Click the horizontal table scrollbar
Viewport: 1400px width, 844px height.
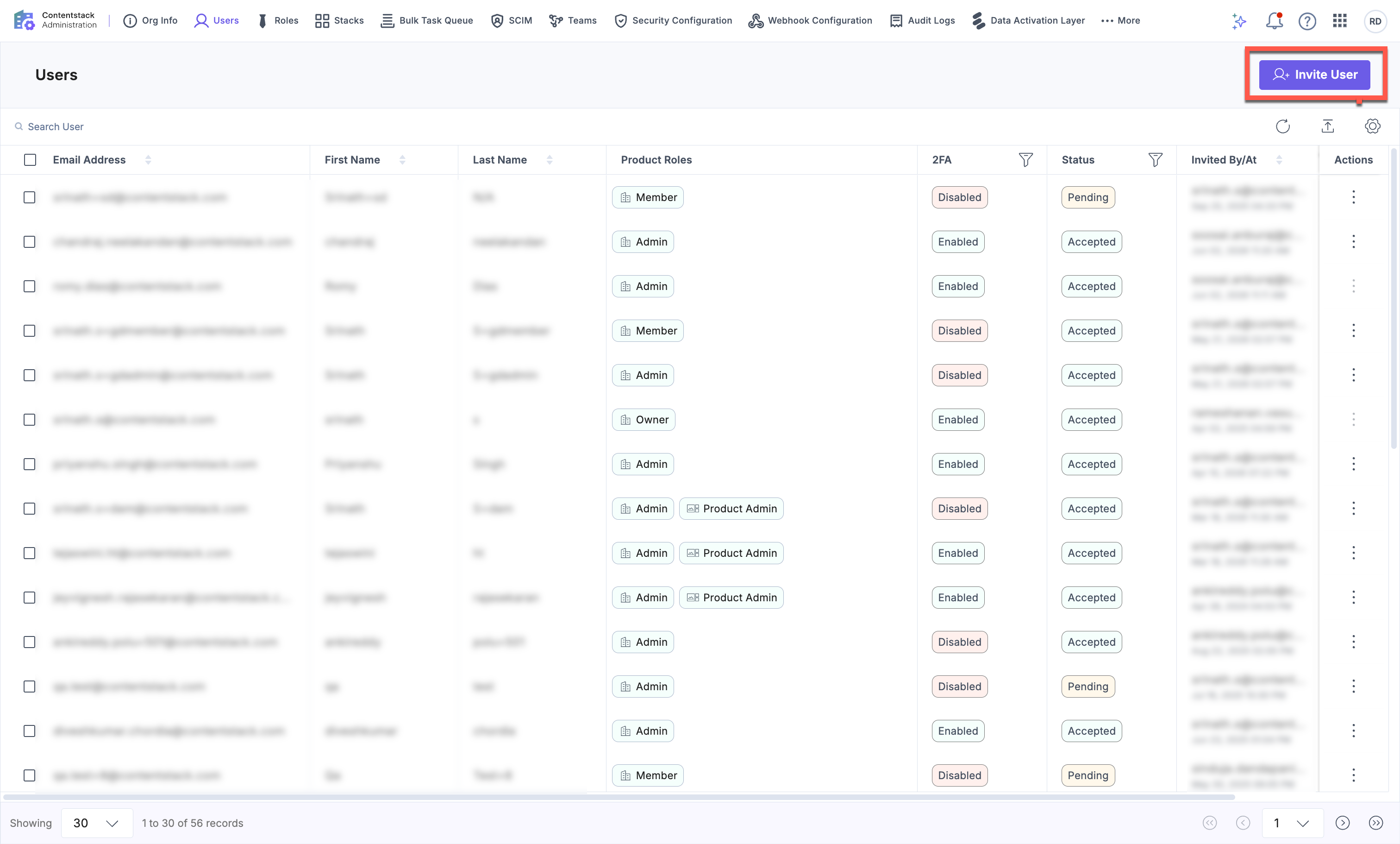(619, 797)
